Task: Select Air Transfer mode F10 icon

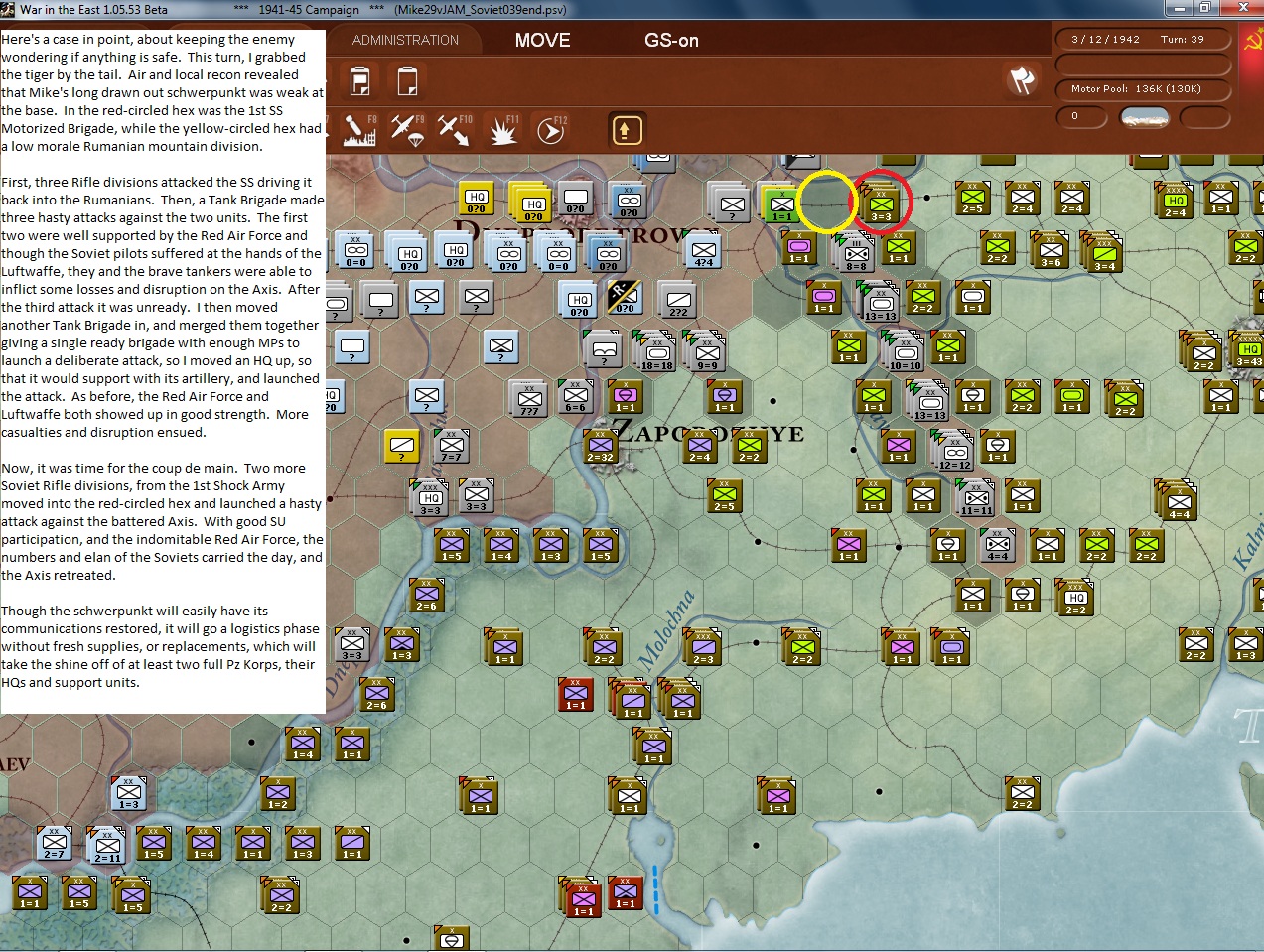Action: click(455, 129)
